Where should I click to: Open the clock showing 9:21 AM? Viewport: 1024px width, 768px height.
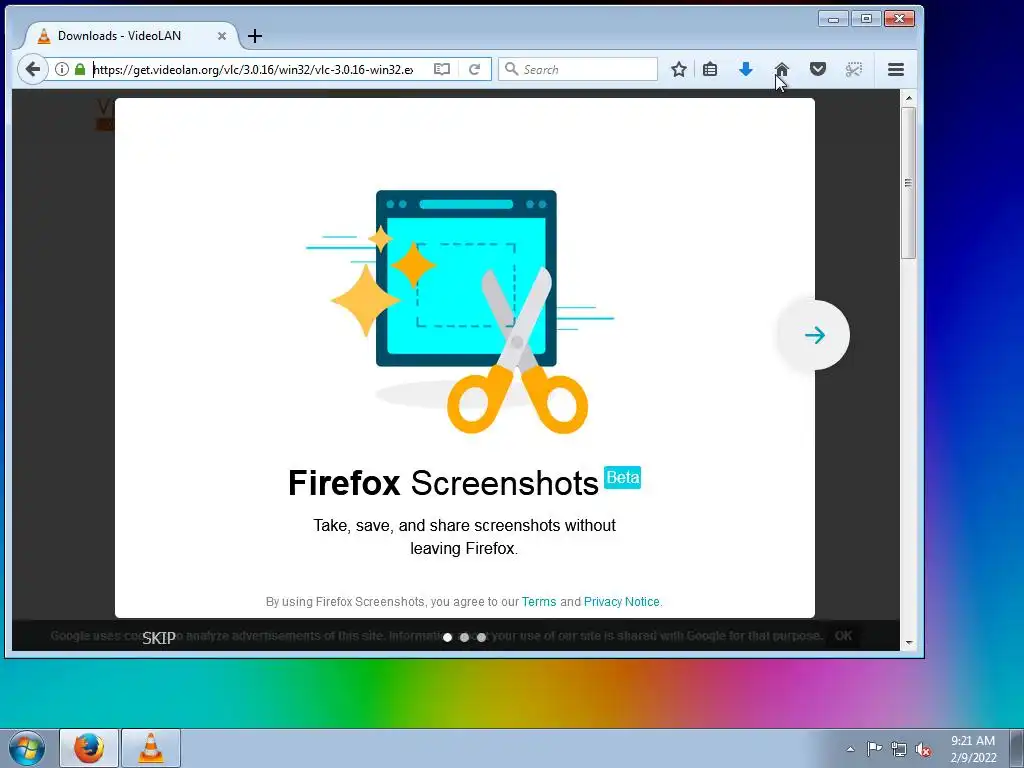pyautogui.click(x=973, y=748)
